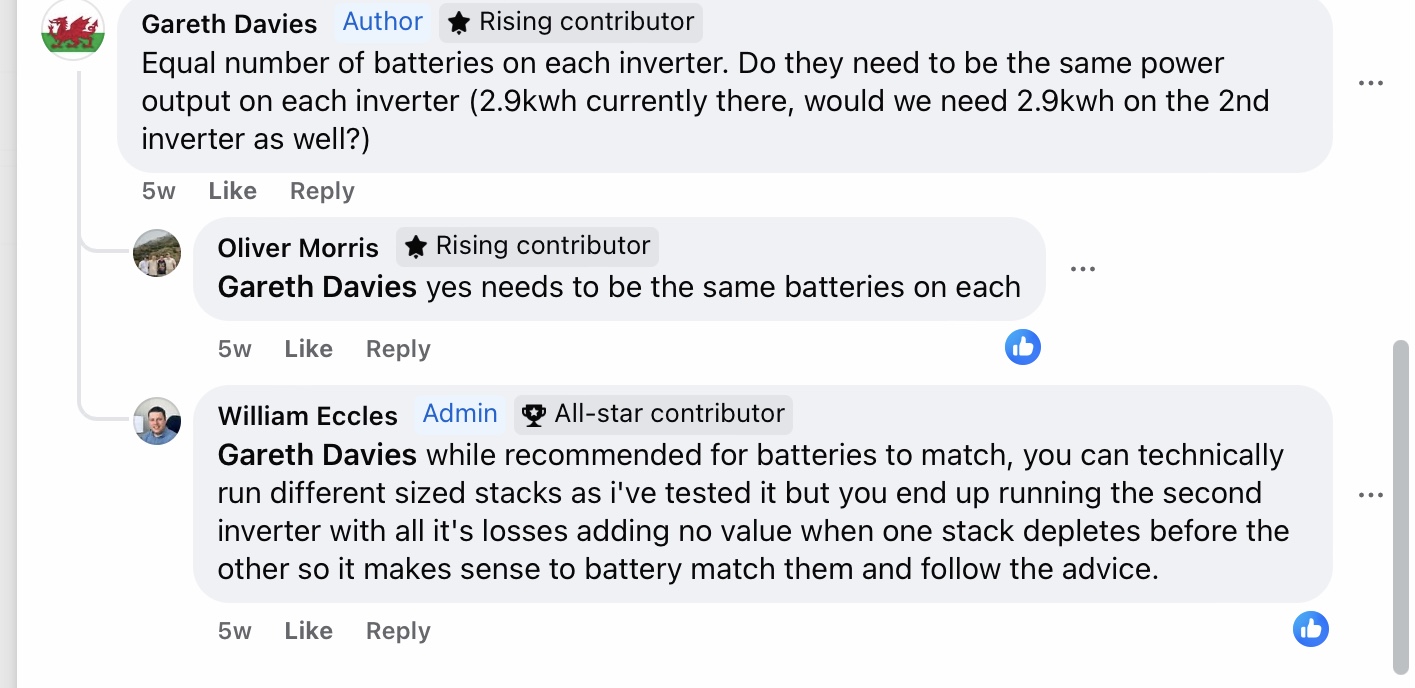Open William Eccles' profile name link
This screenshot has width=1415, height=688.
[x=307, y=415]
